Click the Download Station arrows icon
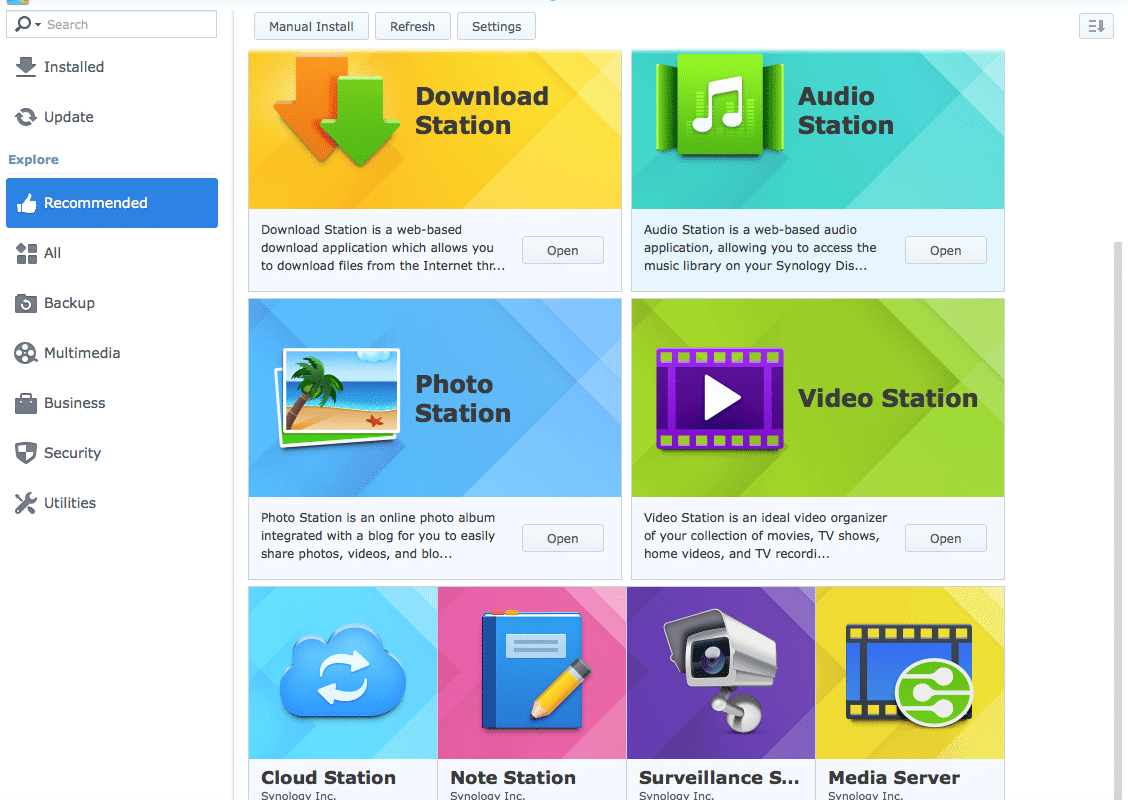This screenshot has width=1128, height=800. pos(336,110)
